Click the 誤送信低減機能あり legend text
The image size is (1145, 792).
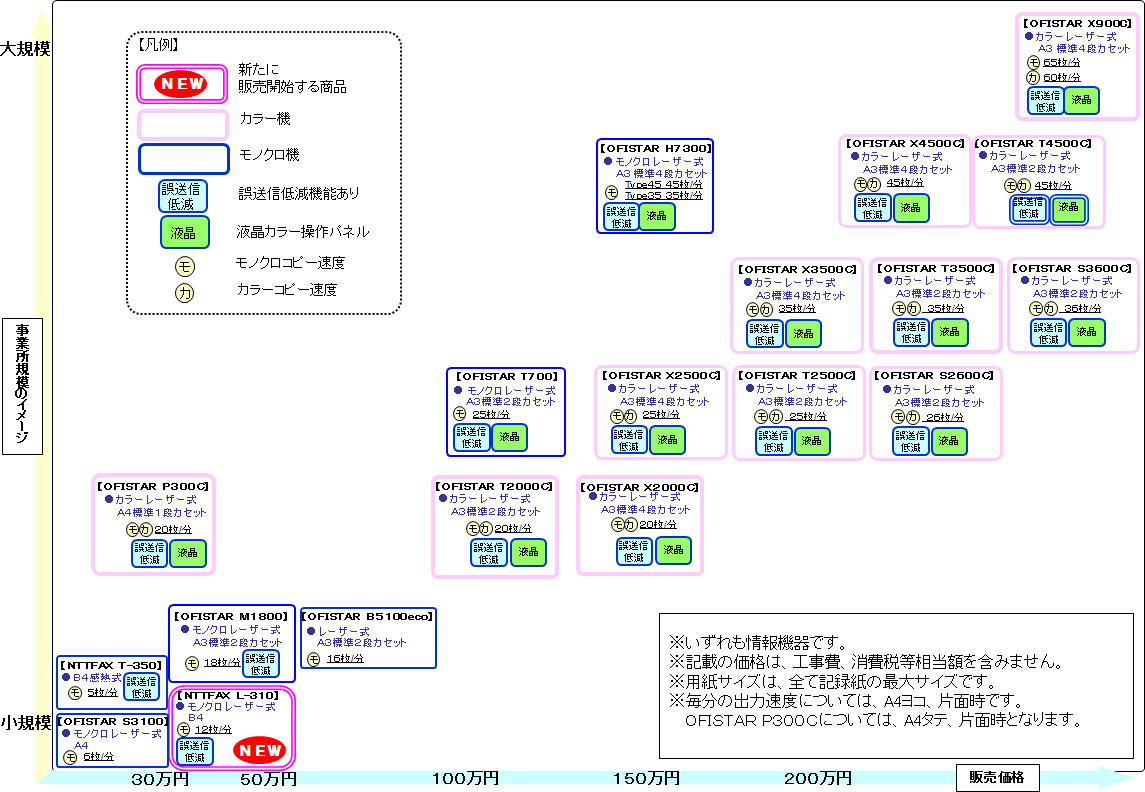pyautogui.click(x=299, y=193)
